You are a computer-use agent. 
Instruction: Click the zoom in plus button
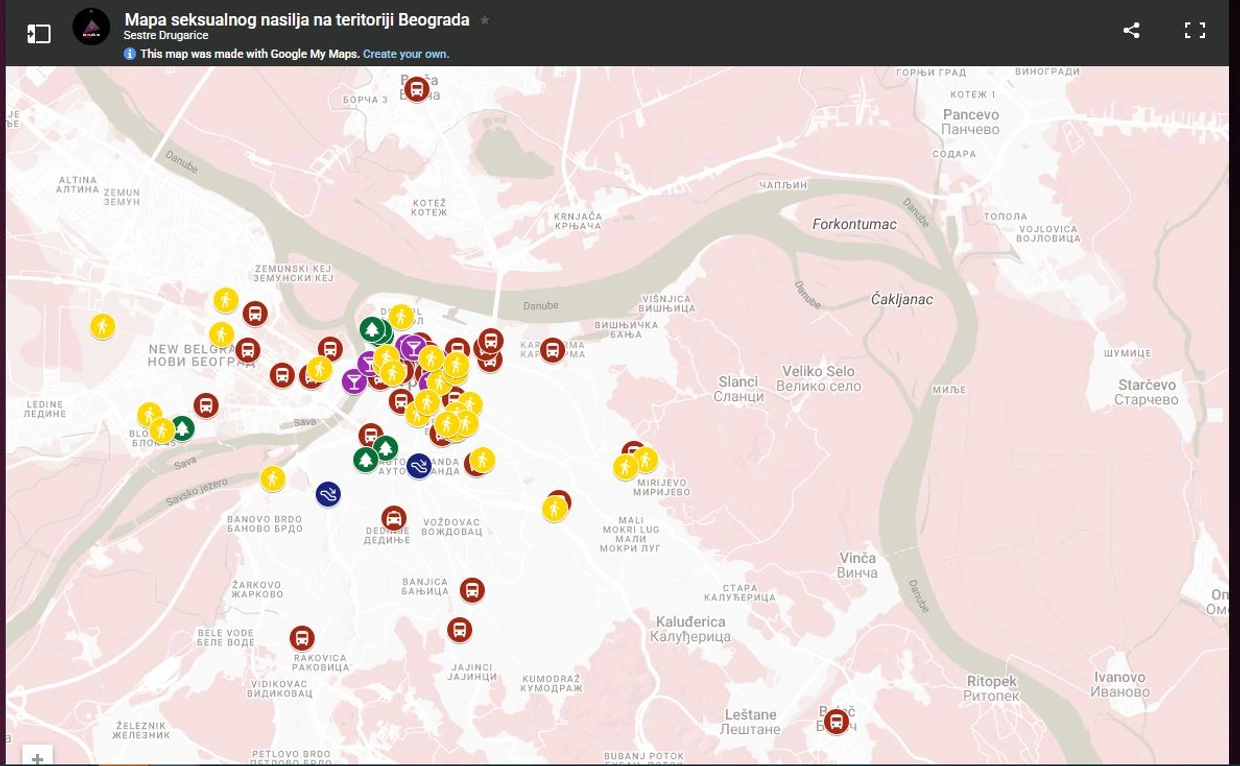pyautogui.click(x=37, y=757)
